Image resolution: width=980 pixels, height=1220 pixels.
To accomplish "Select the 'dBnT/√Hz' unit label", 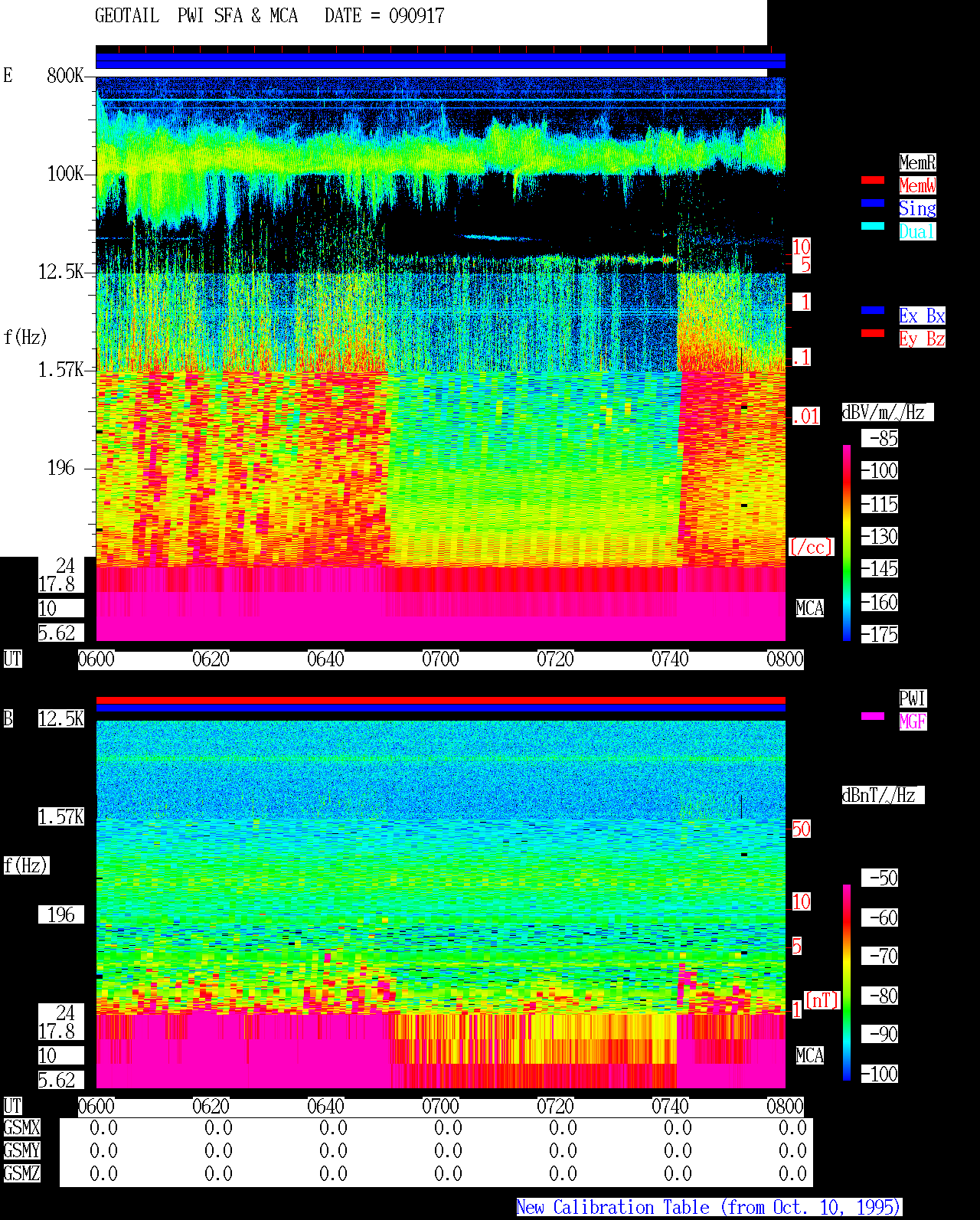I will 883,795.
